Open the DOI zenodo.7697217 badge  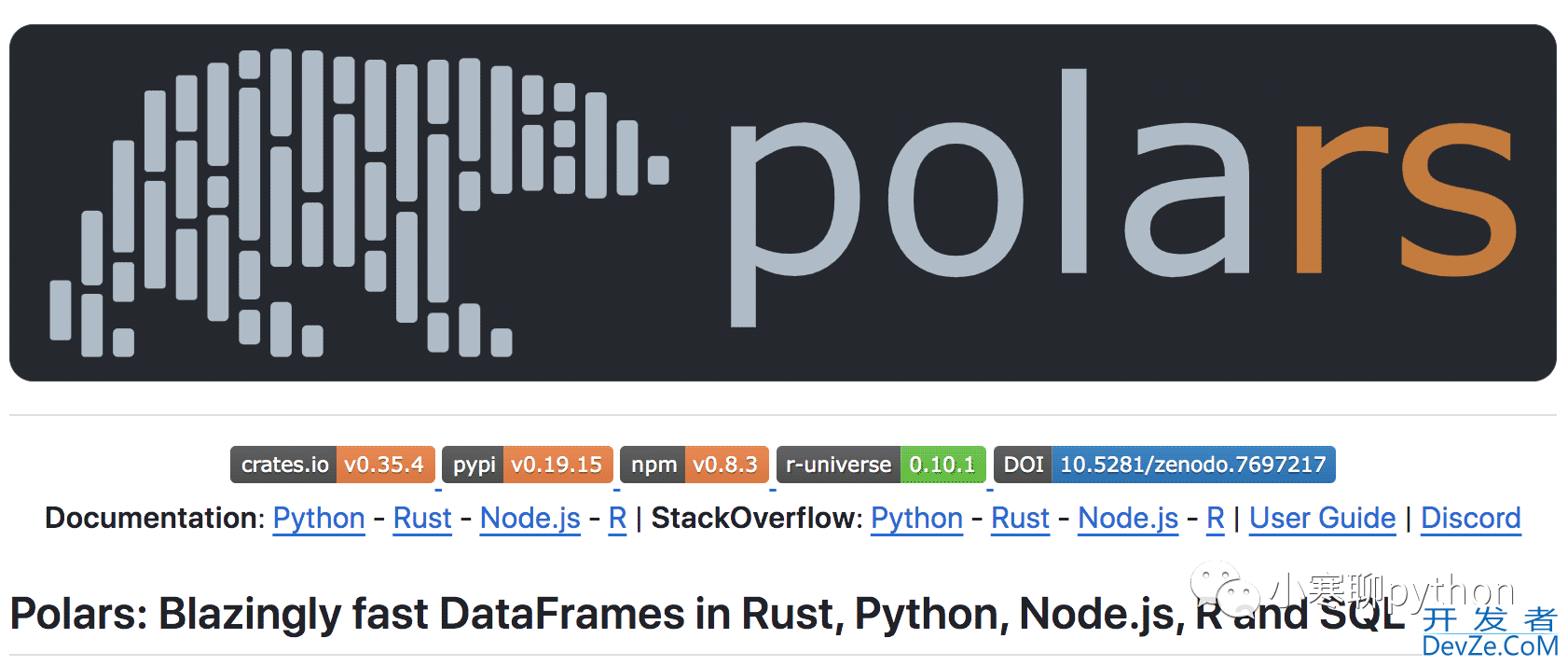[x=1164, y=465]
